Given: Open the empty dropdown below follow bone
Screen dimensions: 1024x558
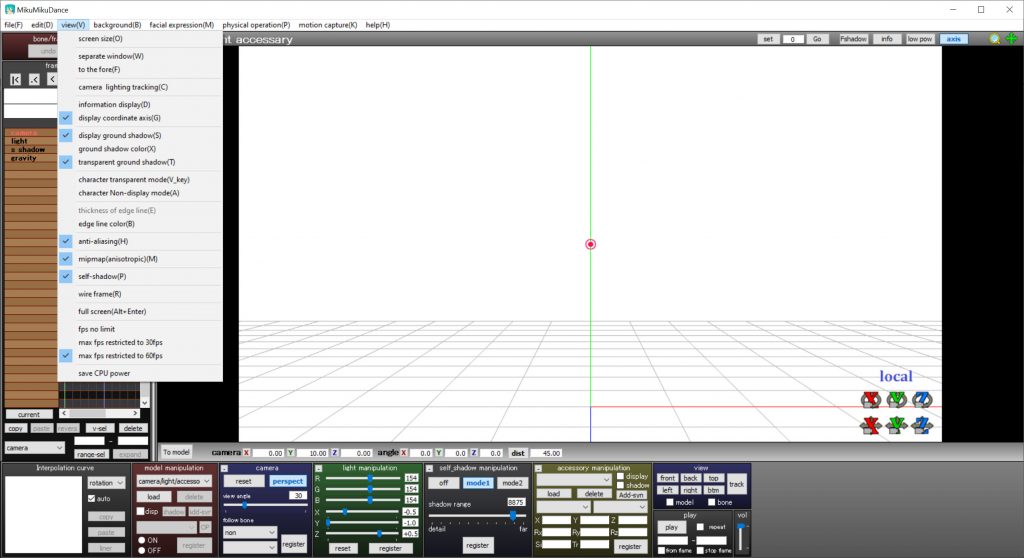Looking at the screenshot, I should coord(249,547).
